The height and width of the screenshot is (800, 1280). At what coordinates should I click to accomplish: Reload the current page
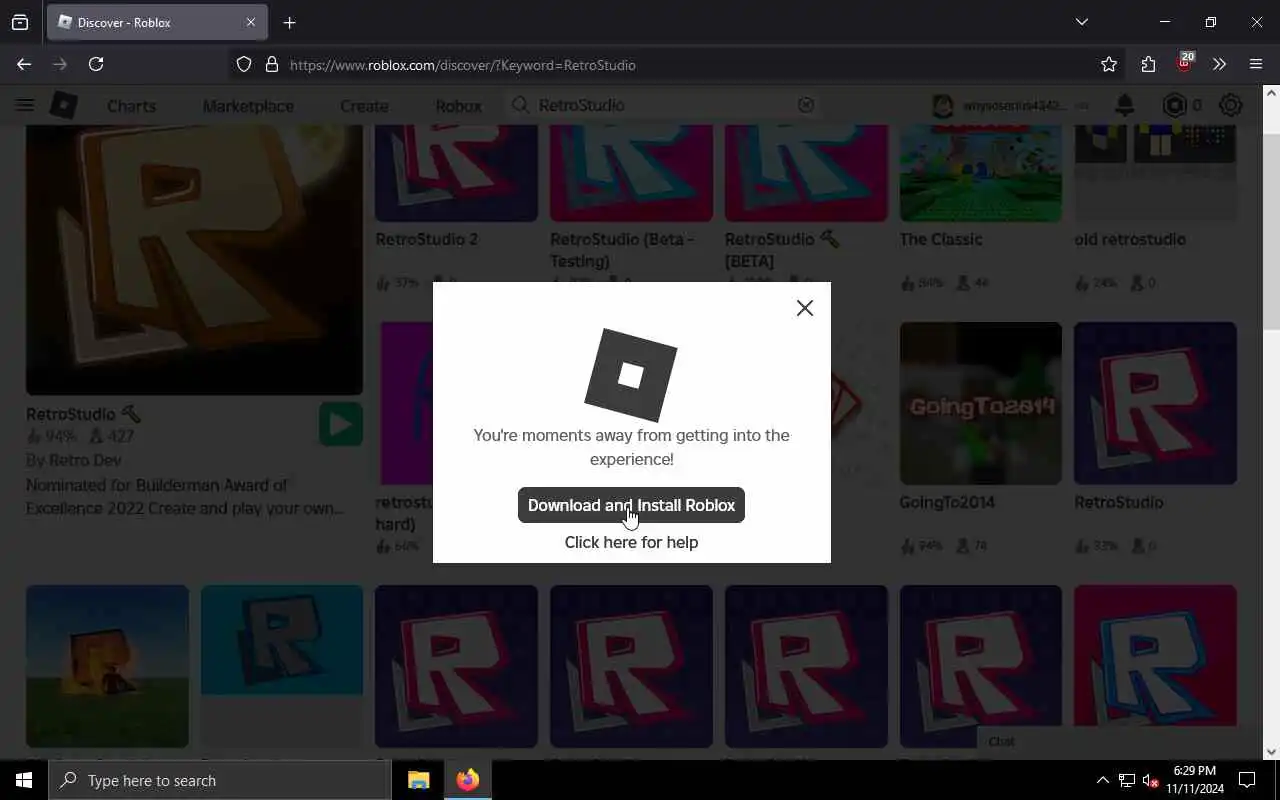(96, 64)
